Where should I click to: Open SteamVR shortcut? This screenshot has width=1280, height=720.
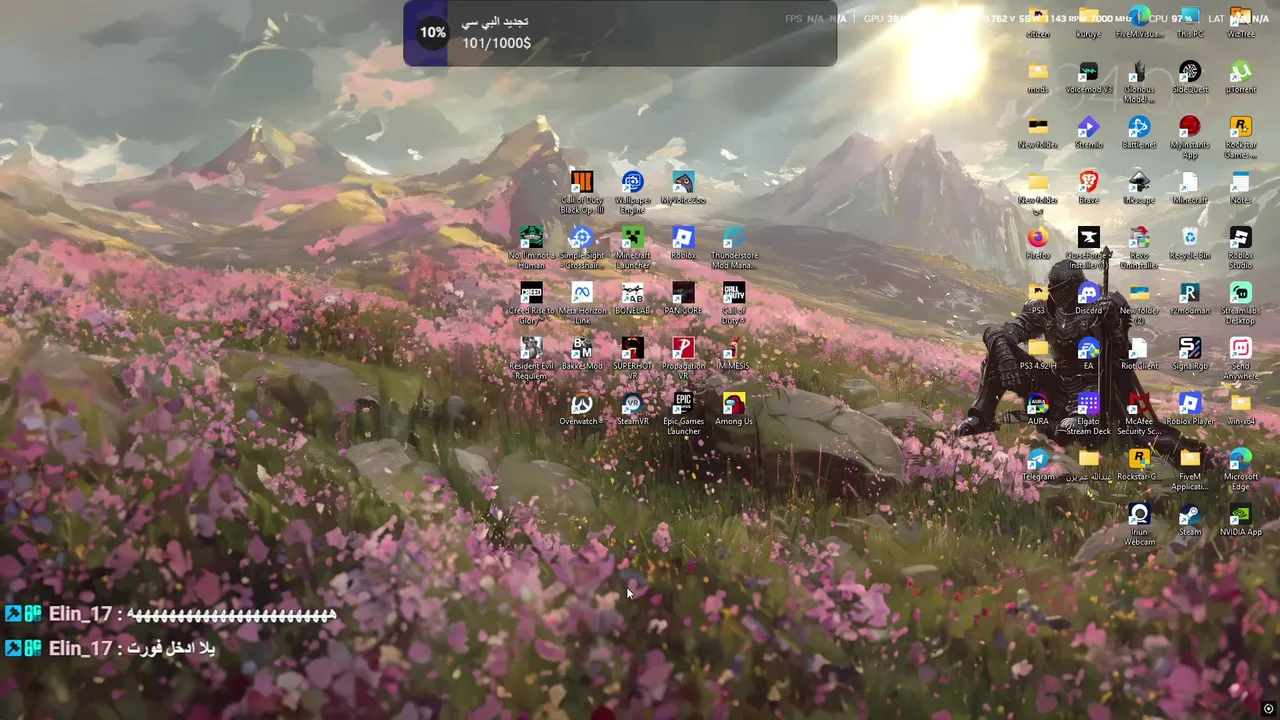[x=632, y=403]
